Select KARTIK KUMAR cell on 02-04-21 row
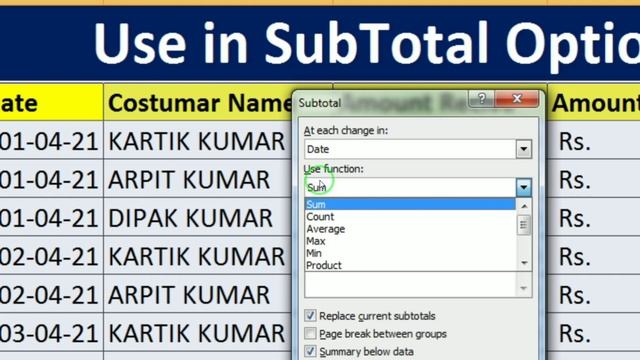The width and height of the screenshot is (640, 360). [x=198, y=256]
